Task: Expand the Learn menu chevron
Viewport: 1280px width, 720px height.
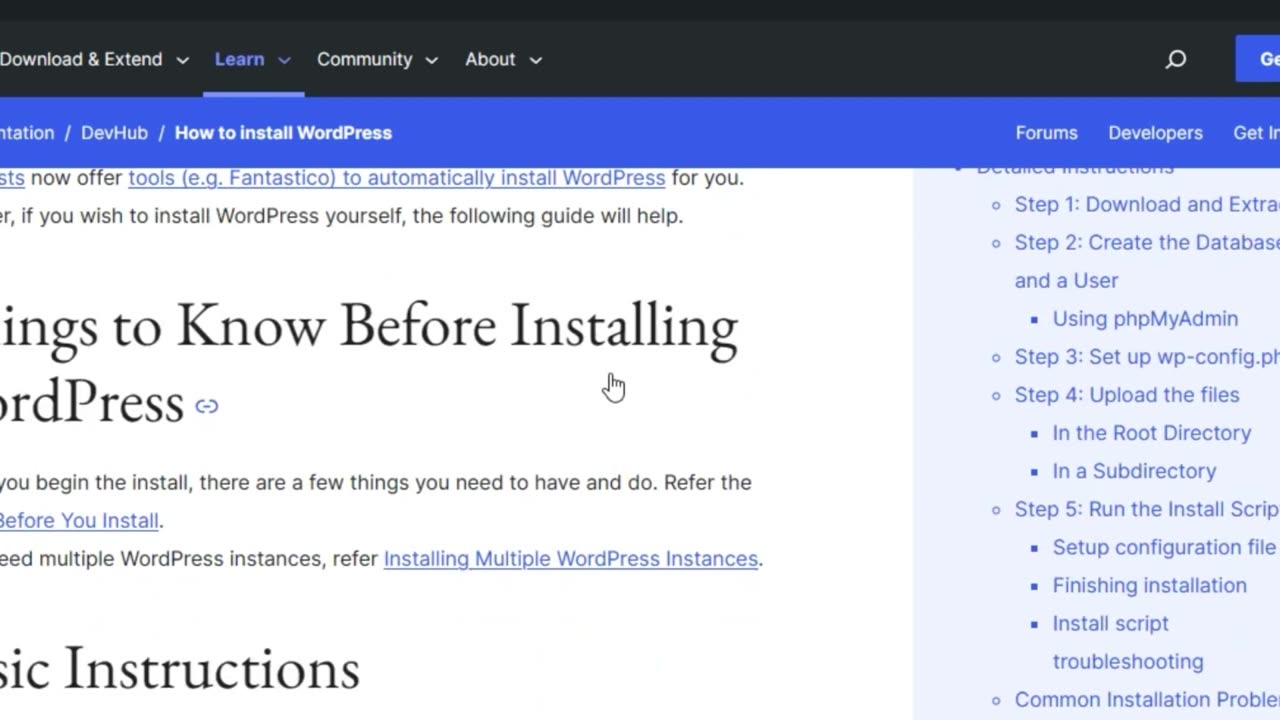Action: click(284, 60)
